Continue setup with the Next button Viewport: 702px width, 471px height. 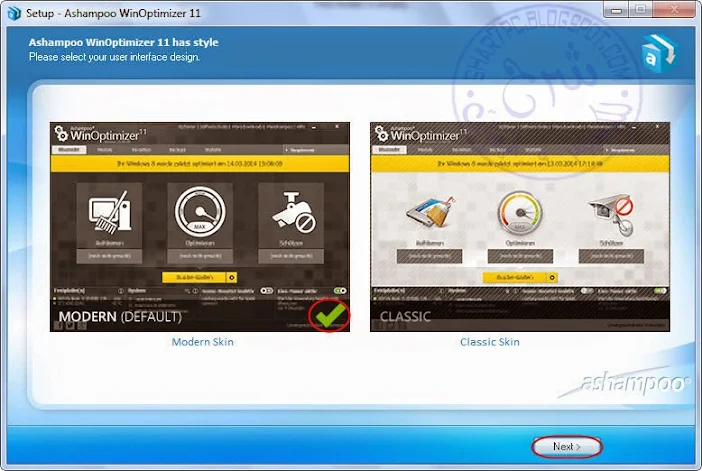coord(567,446)
